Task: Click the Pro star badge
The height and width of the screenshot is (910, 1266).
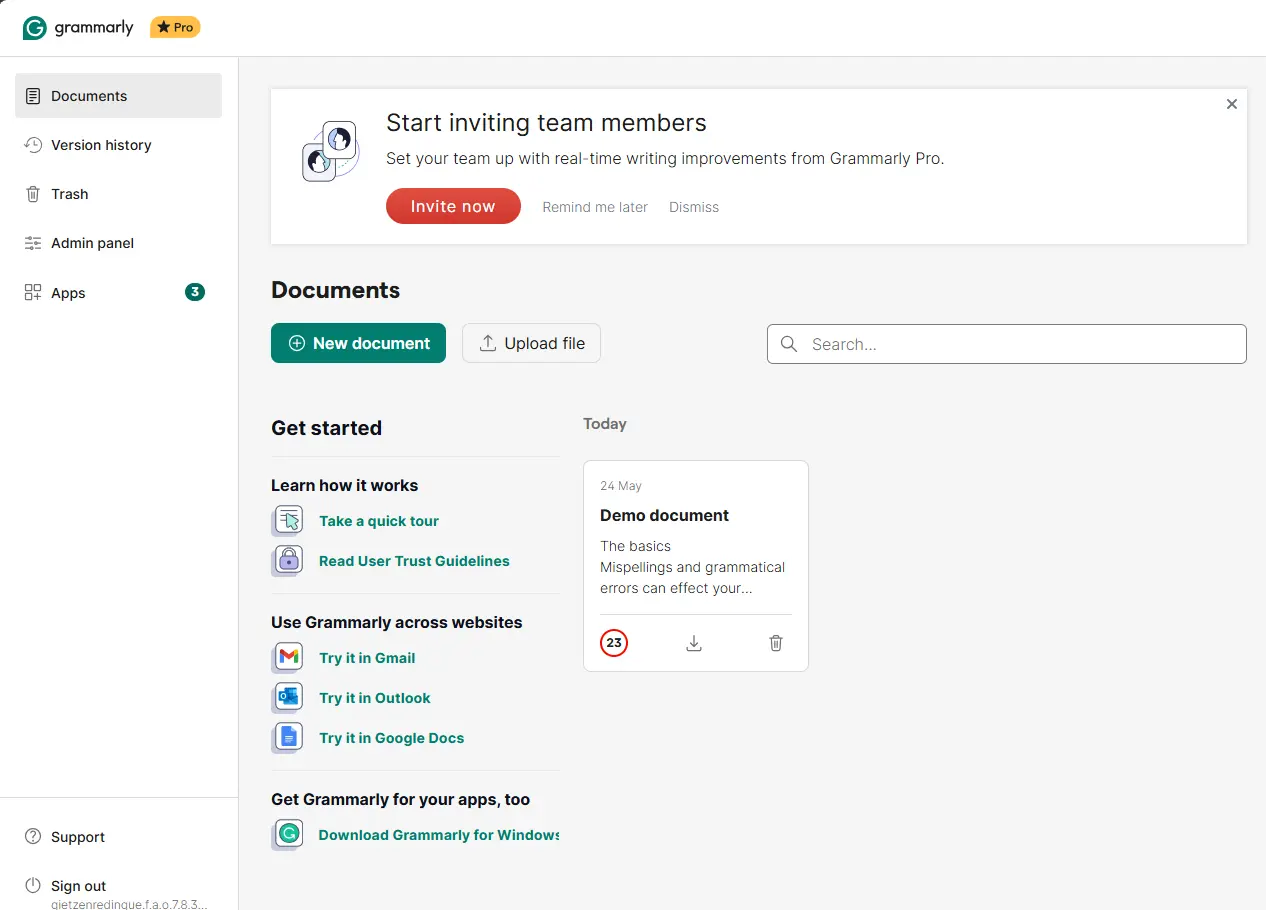Action: pyautogui.click(x=175, y=28)
